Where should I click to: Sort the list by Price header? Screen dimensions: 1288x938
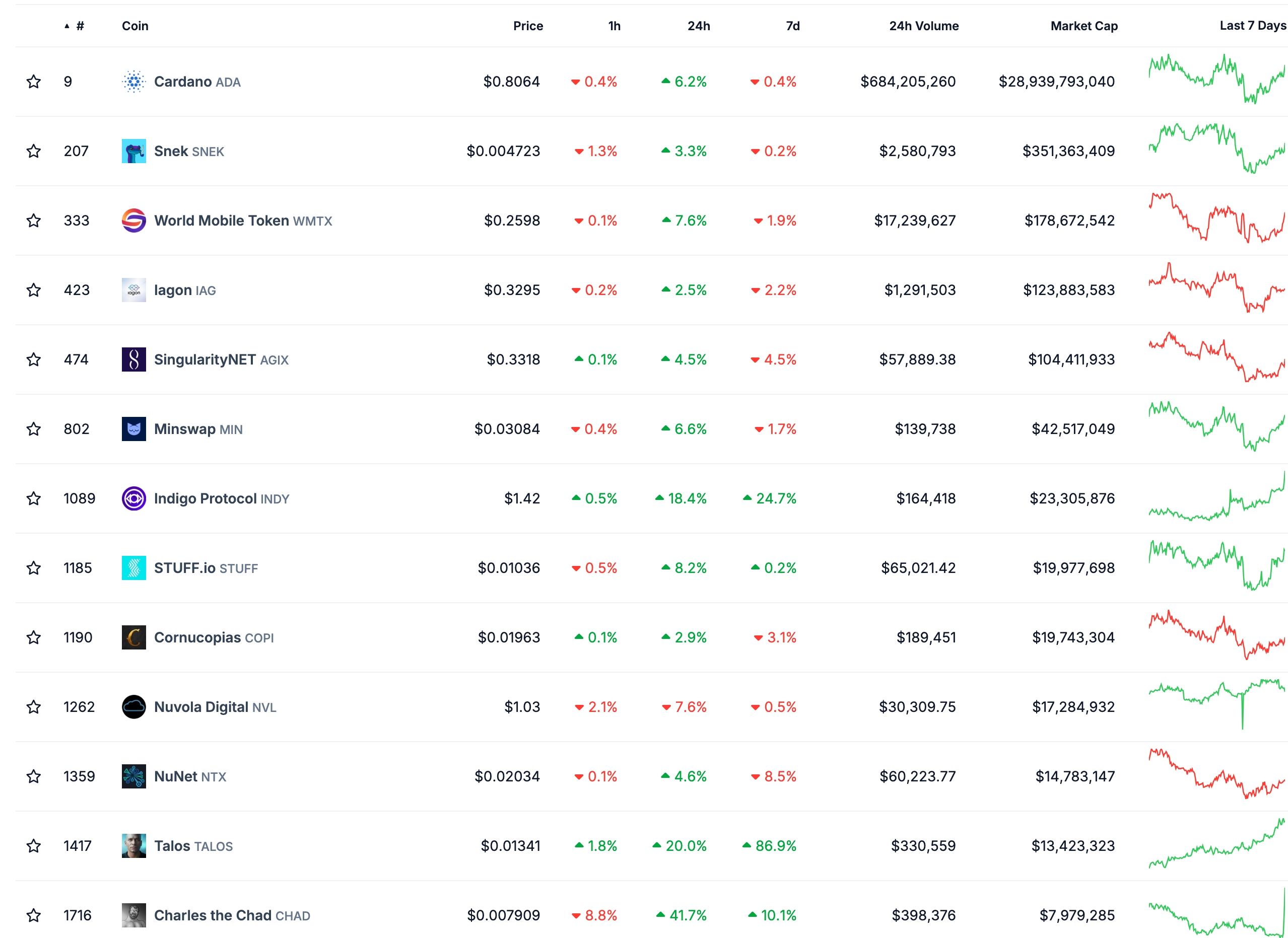pyautogui.click(x=527, y=26)
